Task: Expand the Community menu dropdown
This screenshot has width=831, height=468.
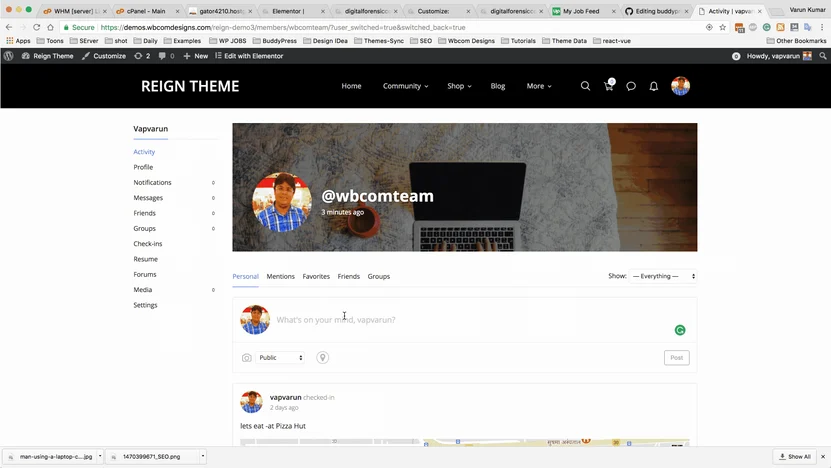Action: click(x=405, y=86)
